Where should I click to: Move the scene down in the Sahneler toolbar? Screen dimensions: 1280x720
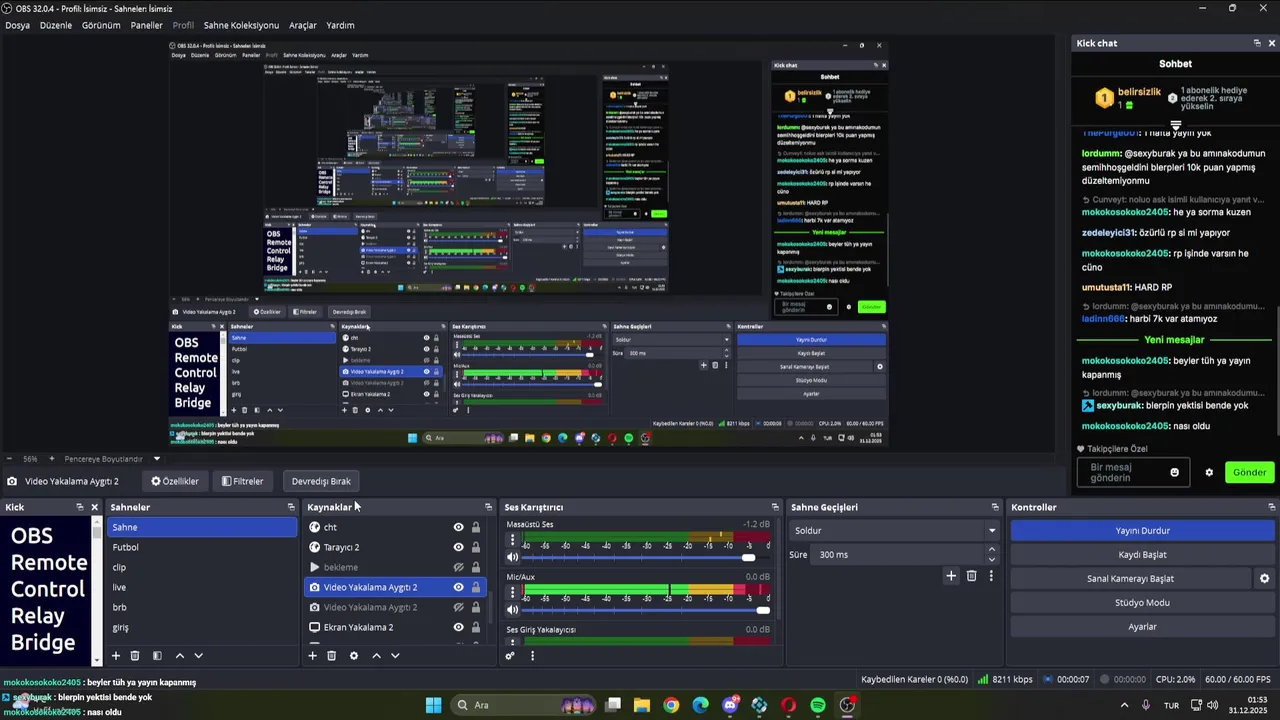click(x=198, y=656)
